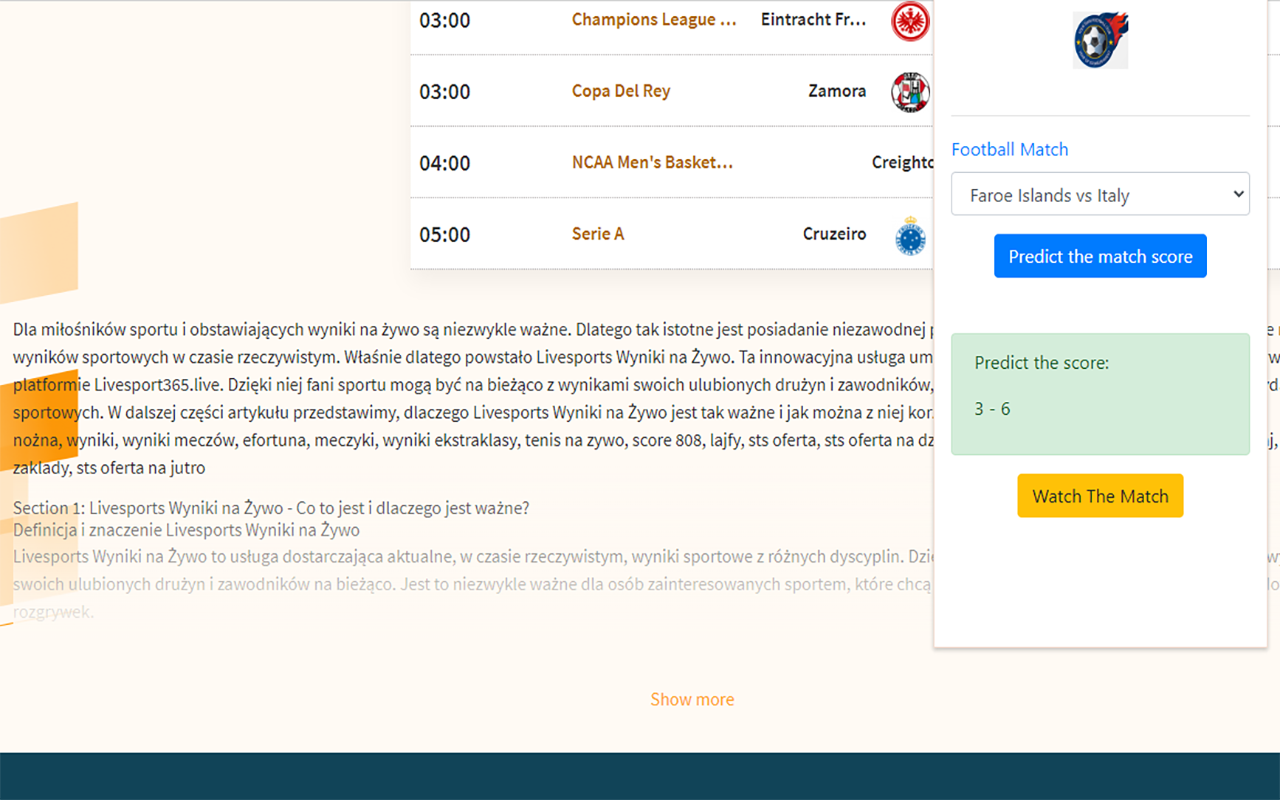This screenshot has height=800, width=1280.
Task: Click the Cruzeiro team name
Action: (834, 234)
